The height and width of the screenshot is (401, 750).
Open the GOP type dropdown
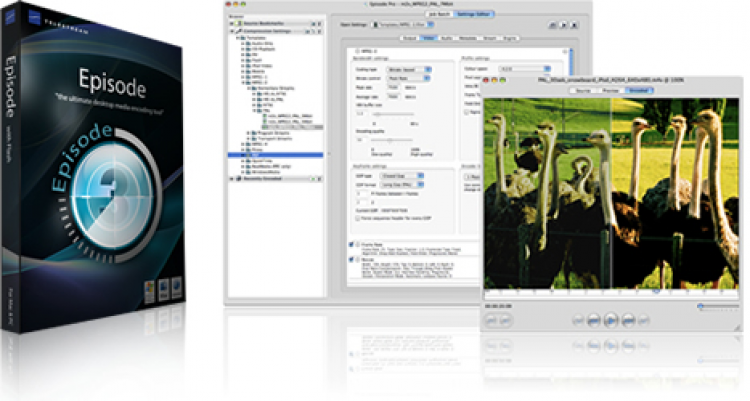coord(402,176)
